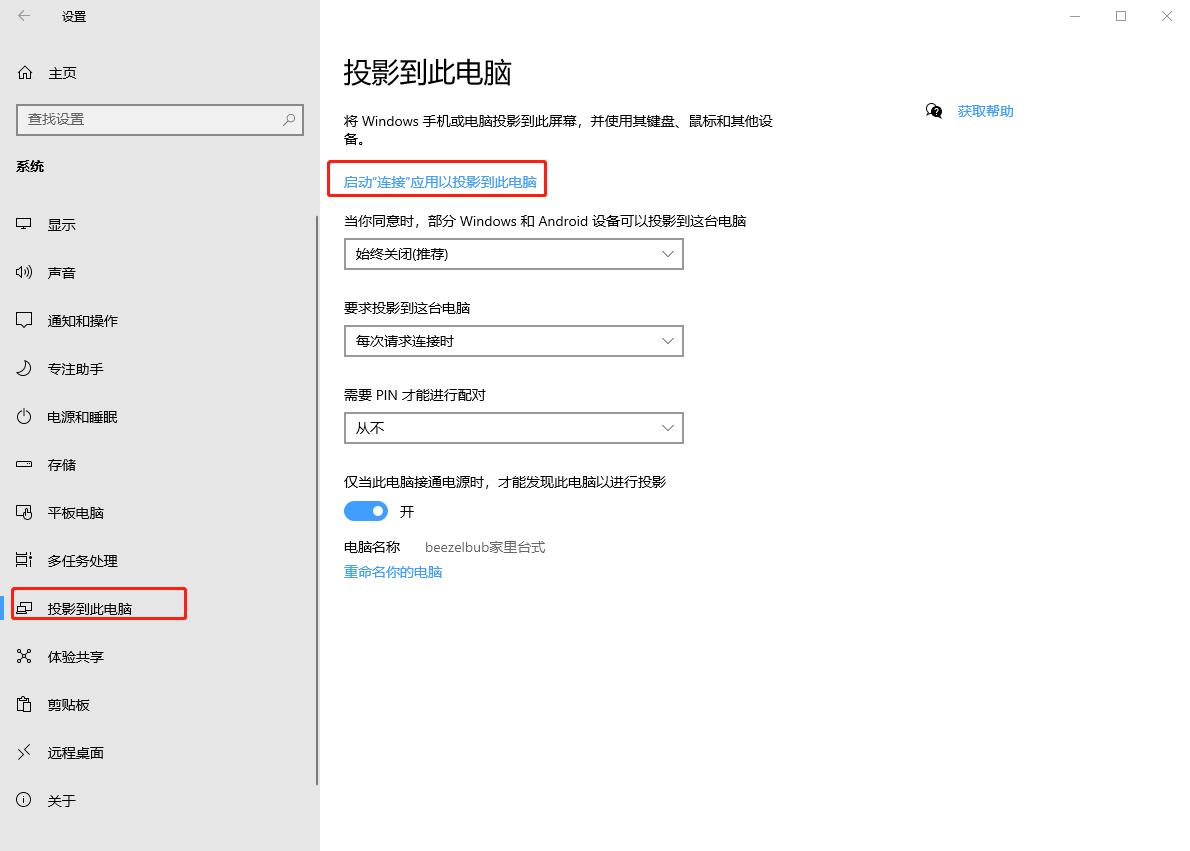Image resolution: width=1190 pixels, height=851 pixels.
Task: Expand the PIN pairing 从不 dropdown
Action: tap(513, 428)
